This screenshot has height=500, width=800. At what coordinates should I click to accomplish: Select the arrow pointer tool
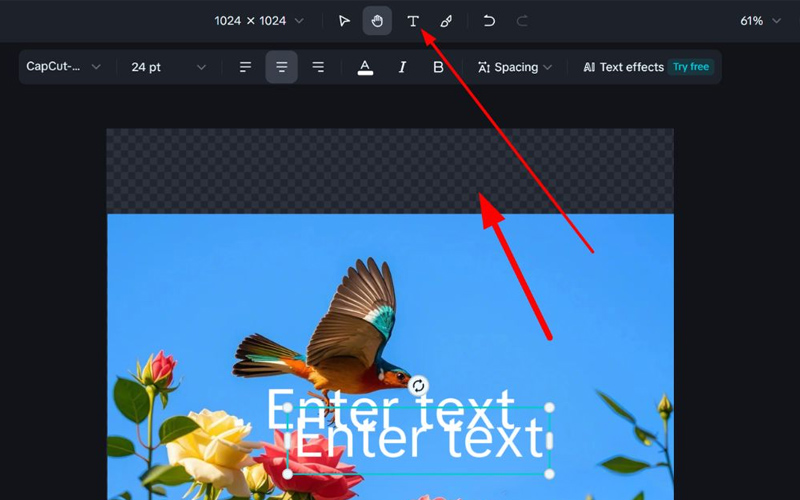344,21
